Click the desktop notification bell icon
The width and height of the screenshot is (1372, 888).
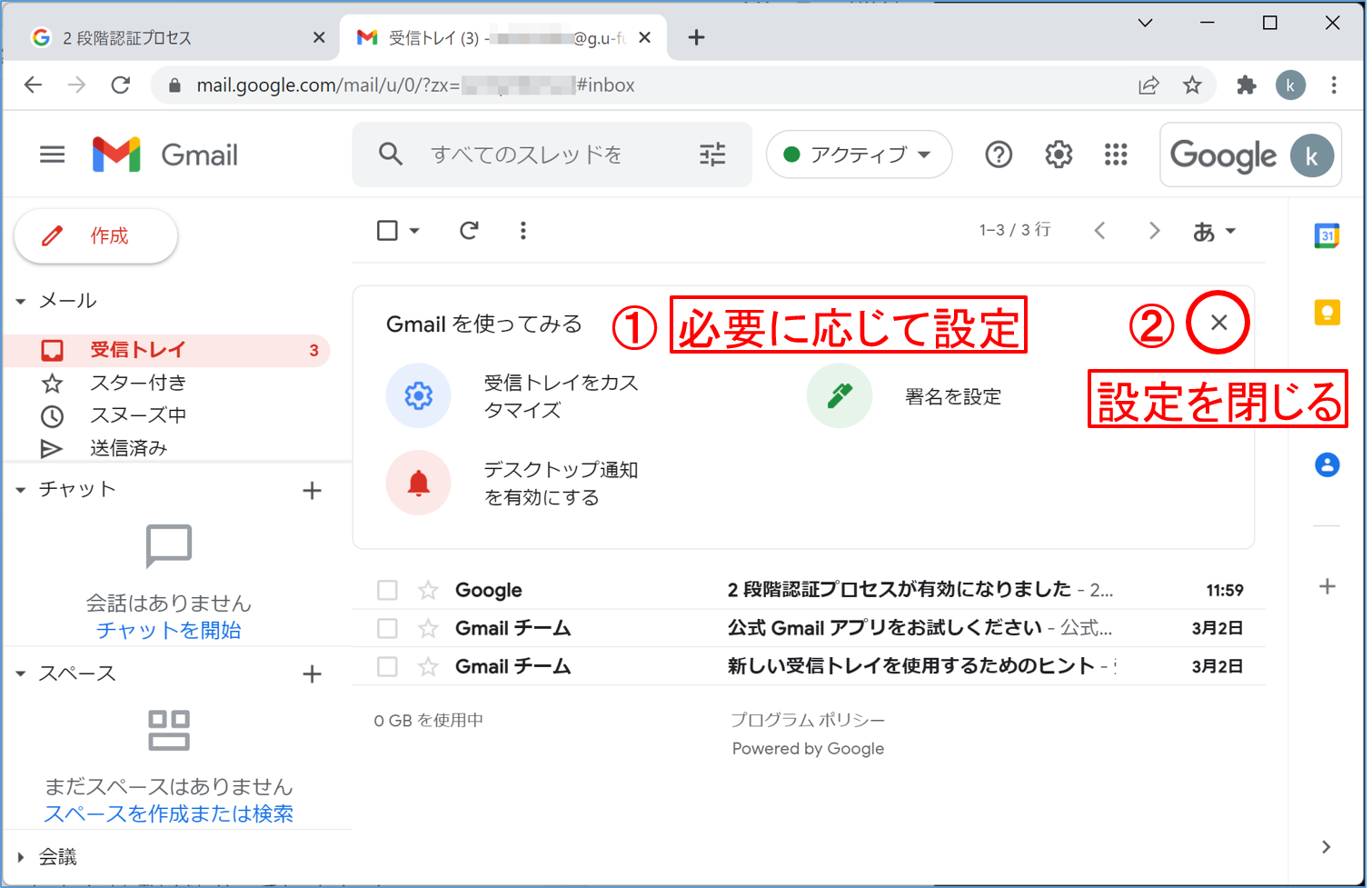click(418, 483)
